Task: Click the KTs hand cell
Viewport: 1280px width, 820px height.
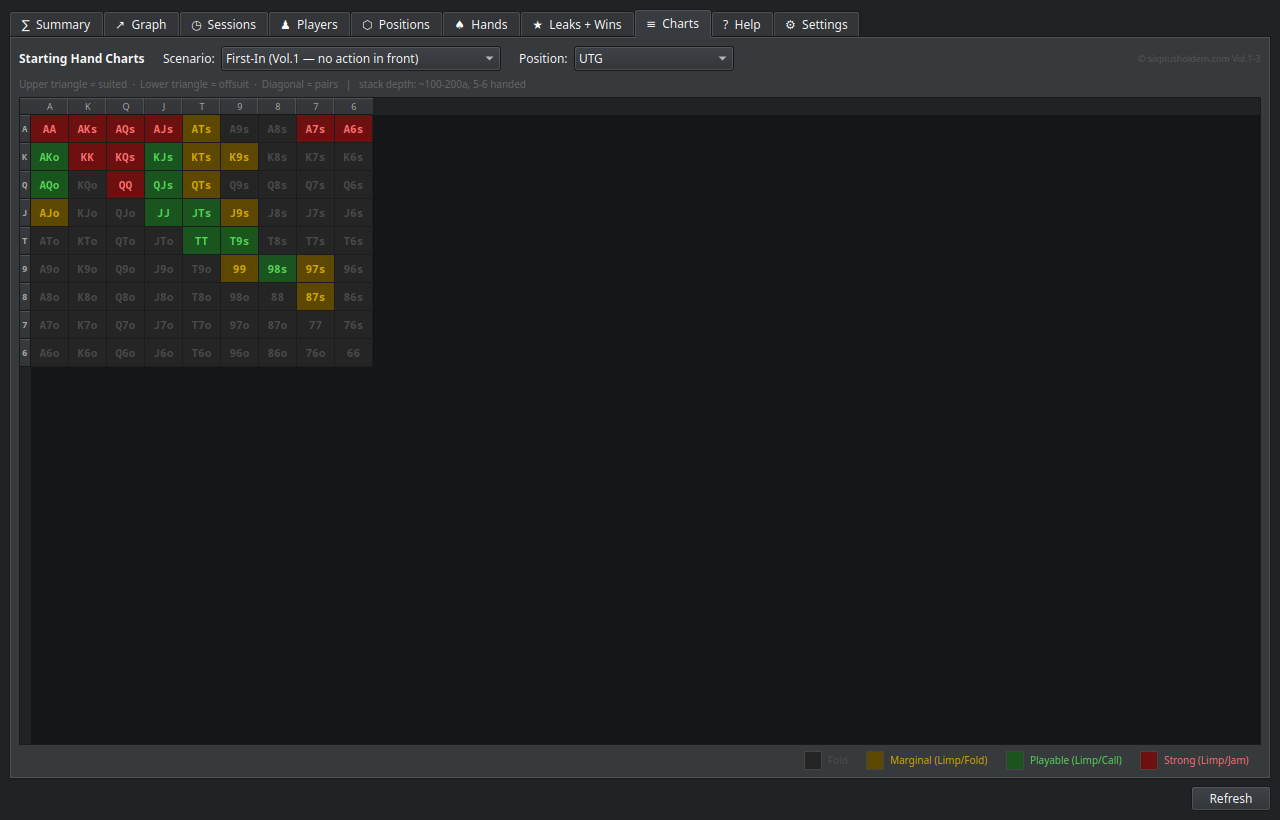Action: [202, 157]
